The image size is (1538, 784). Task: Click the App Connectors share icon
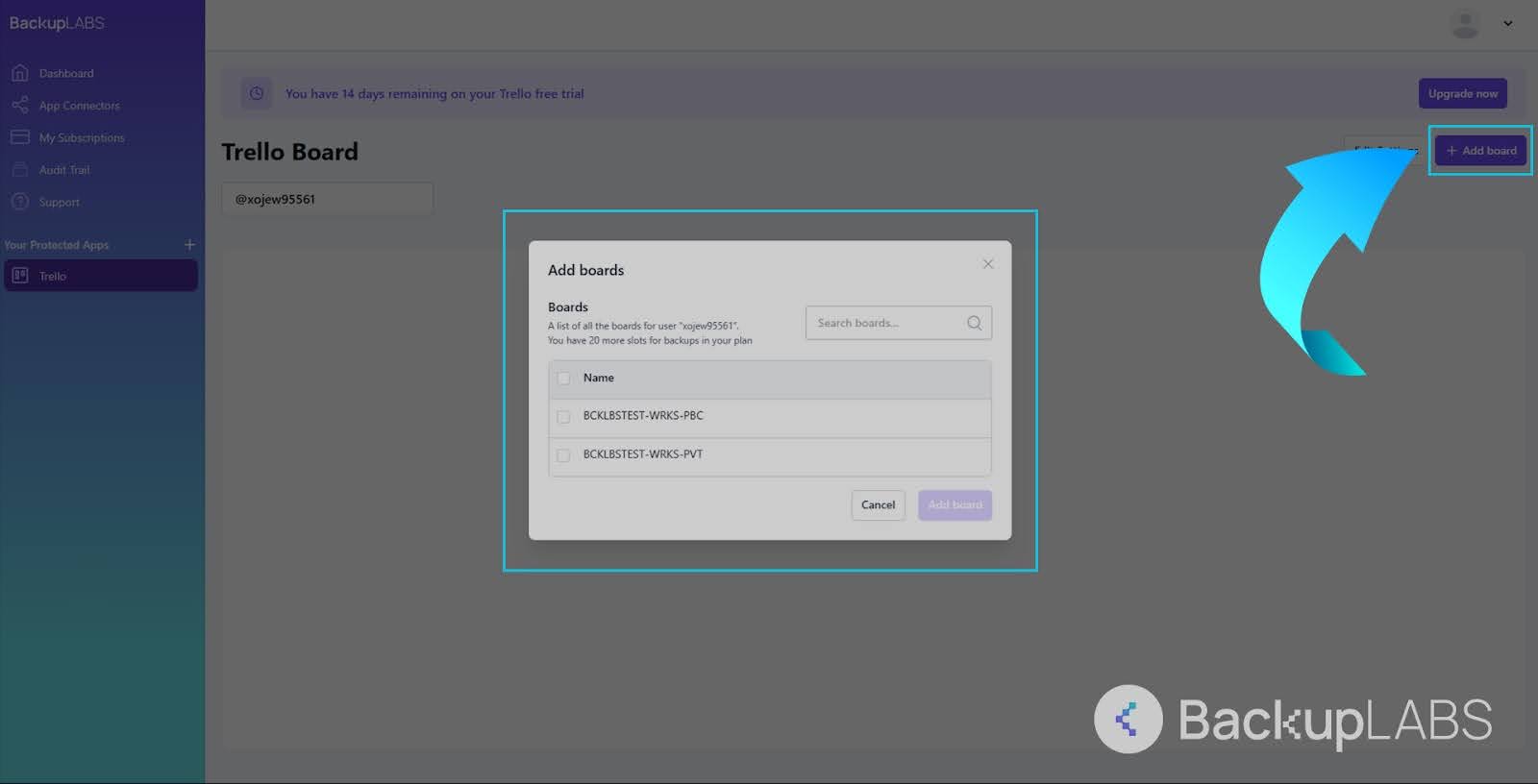19,106
